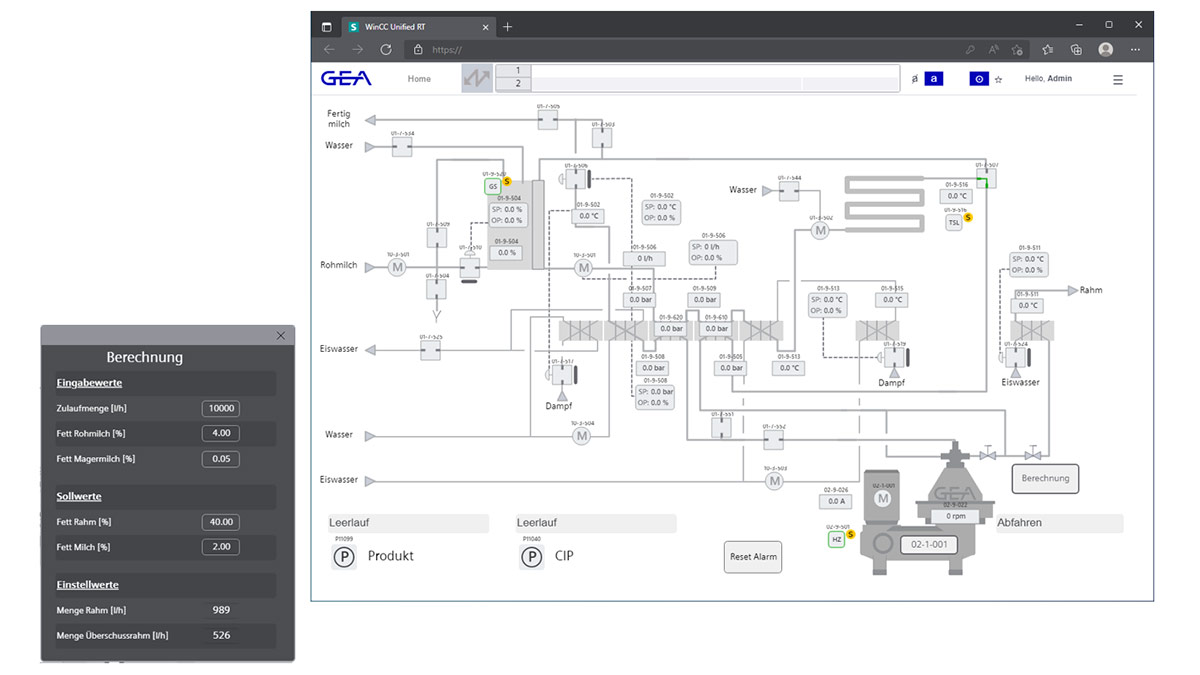Open the Produkt program P icon
This screenshot has width=1200, height=675.
pyautogui.click(x=343, y=557)
